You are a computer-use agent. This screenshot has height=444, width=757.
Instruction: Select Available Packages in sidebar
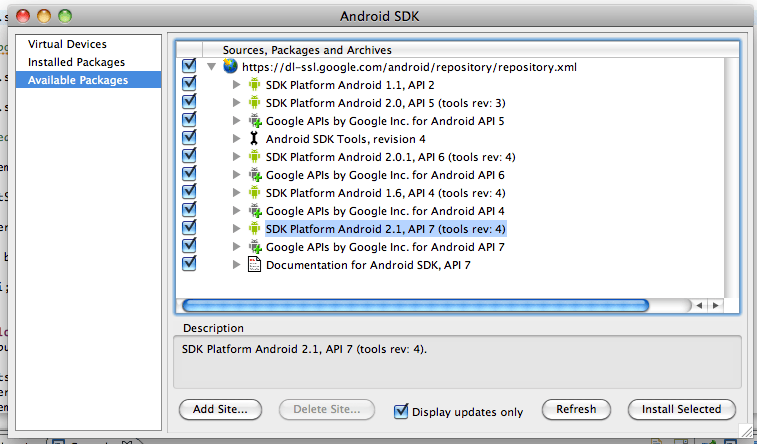pos(88,80)
